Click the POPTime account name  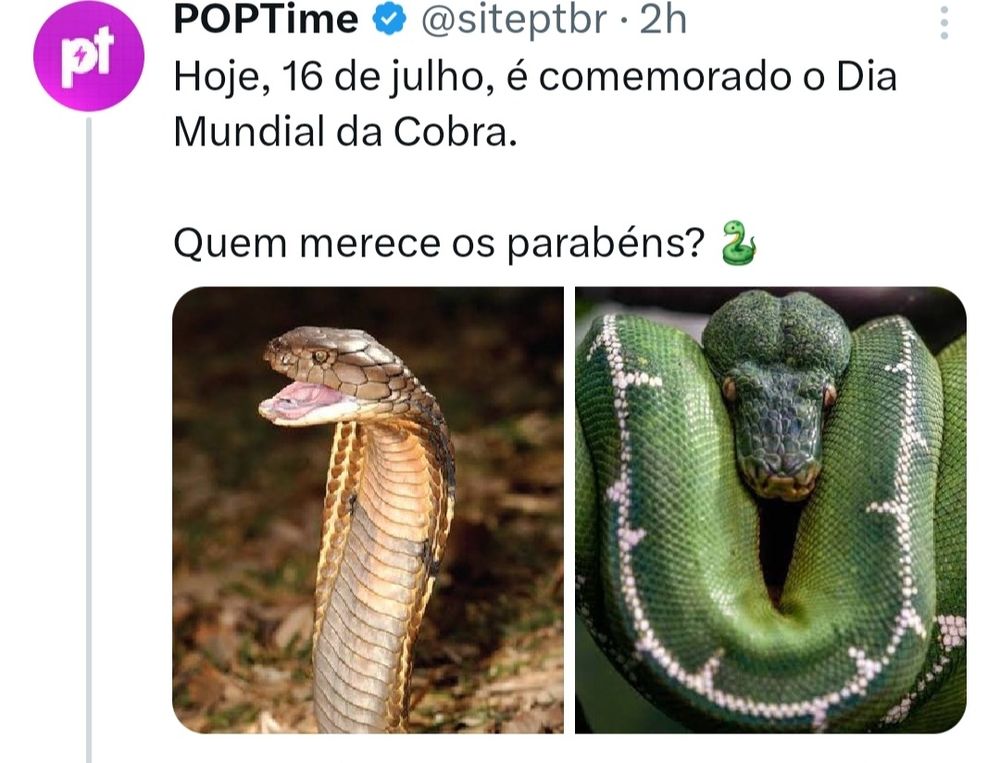coord(265,20)
